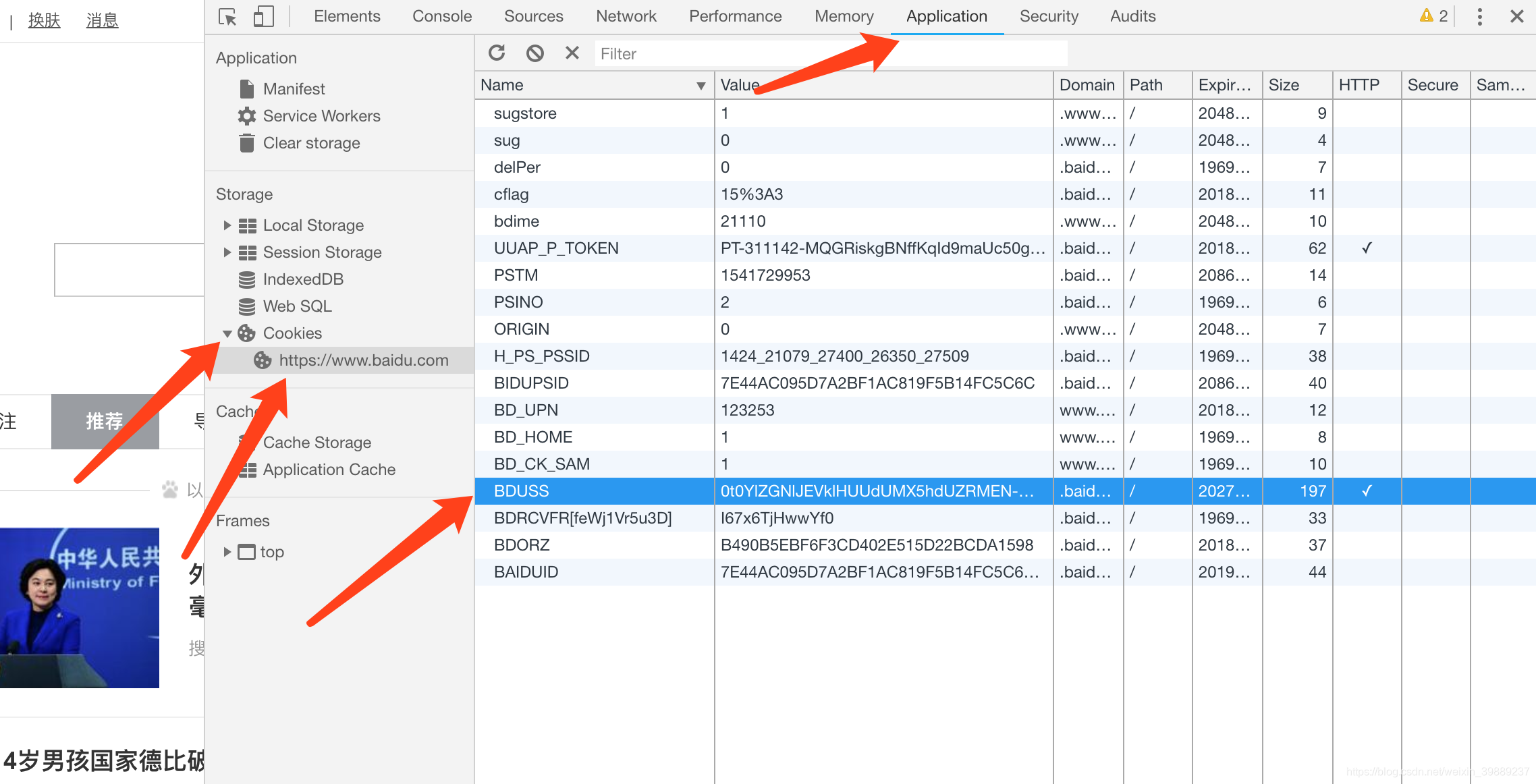Click the inspect element picker icon

pyautogui.click(x=227, y=16)
